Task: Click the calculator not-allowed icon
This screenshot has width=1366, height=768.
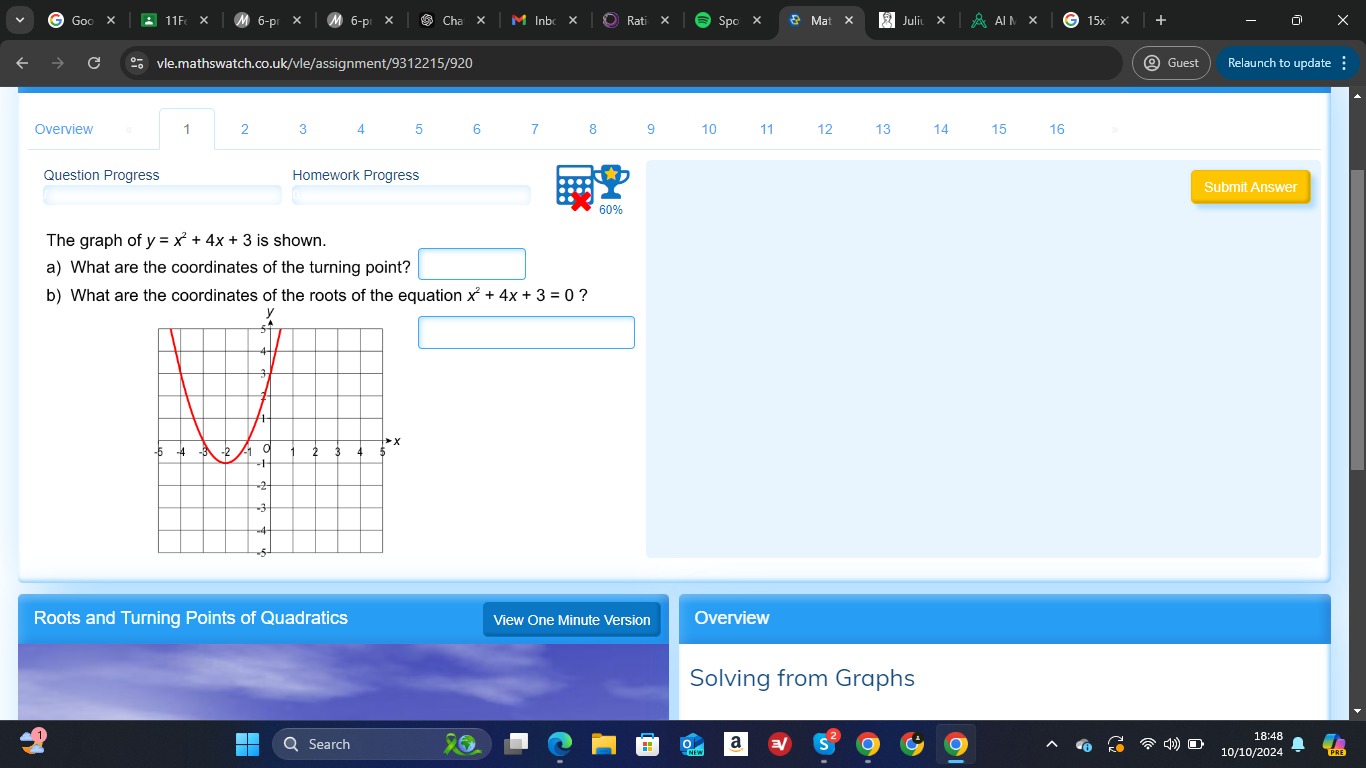Action: coord(573,187)
